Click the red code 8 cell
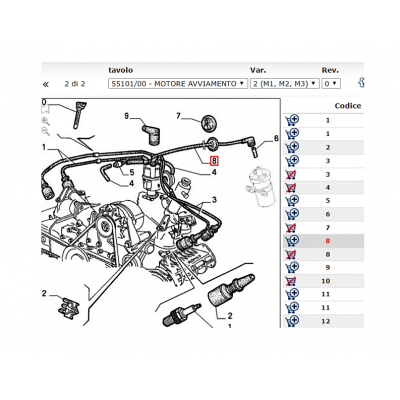Image resolution: width=400 pixels, height=400 pixels. point(328,241)
